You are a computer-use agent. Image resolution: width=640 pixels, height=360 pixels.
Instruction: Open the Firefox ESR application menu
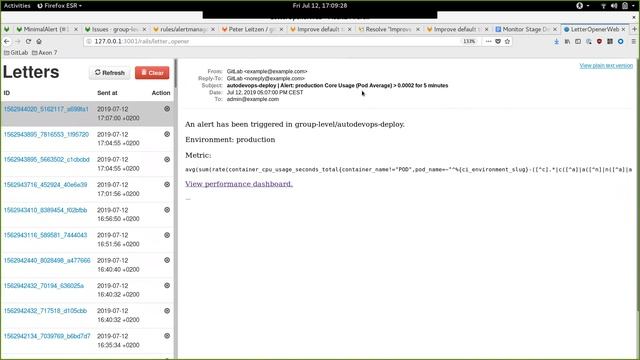(x=59, y=6)
